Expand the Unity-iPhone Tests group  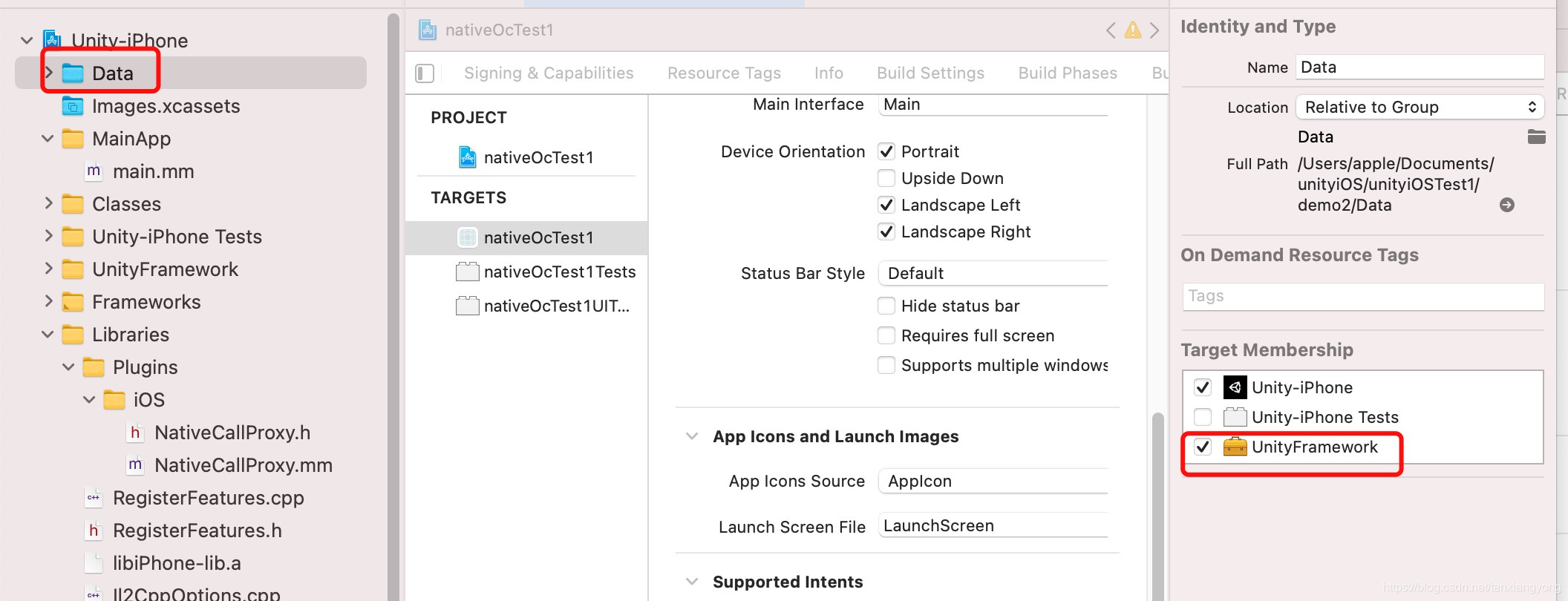coord(49,236)
